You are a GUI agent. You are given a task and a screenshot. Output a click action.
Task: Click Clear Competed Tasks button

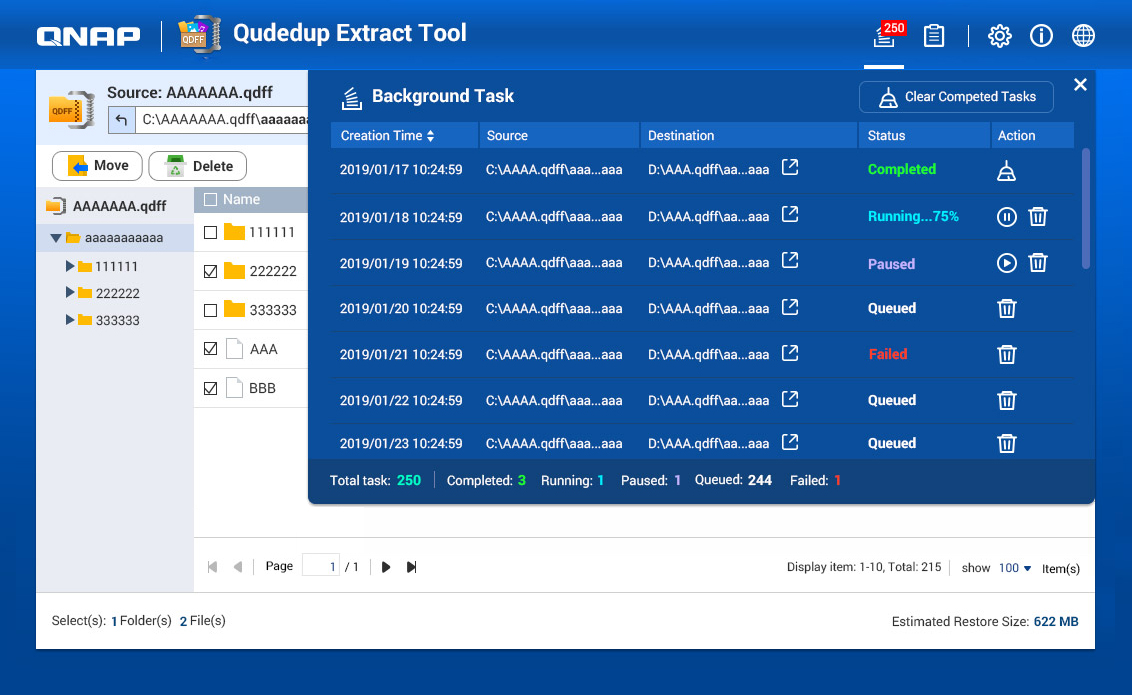click(x=956, y=97)
